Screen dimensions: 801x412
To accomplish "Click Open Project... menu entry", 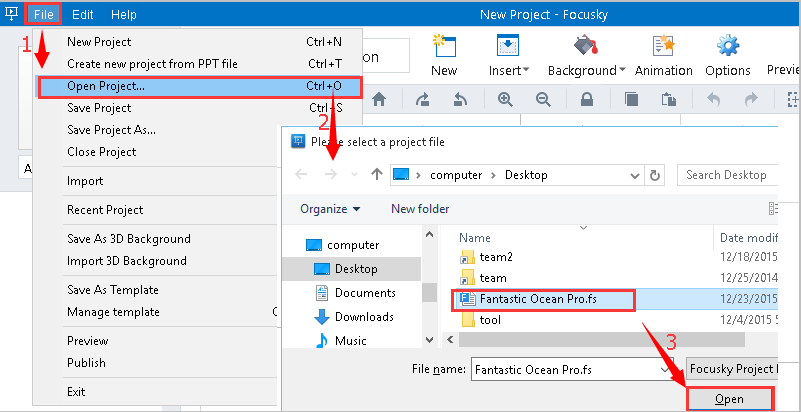I will pyautogui.click(x=199, y=87).
